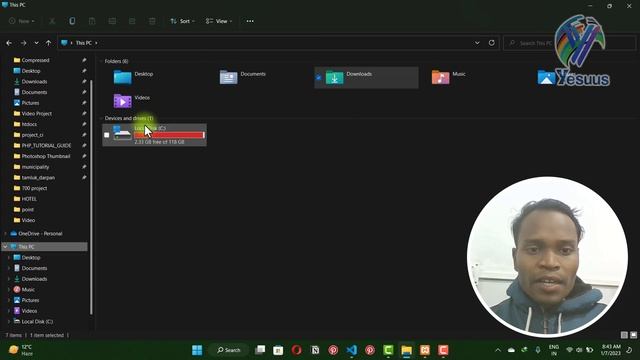The height and width of the screenshot is (360, 640).
Task: Open the View dropdown menu
Action: [x=219, y=21]
